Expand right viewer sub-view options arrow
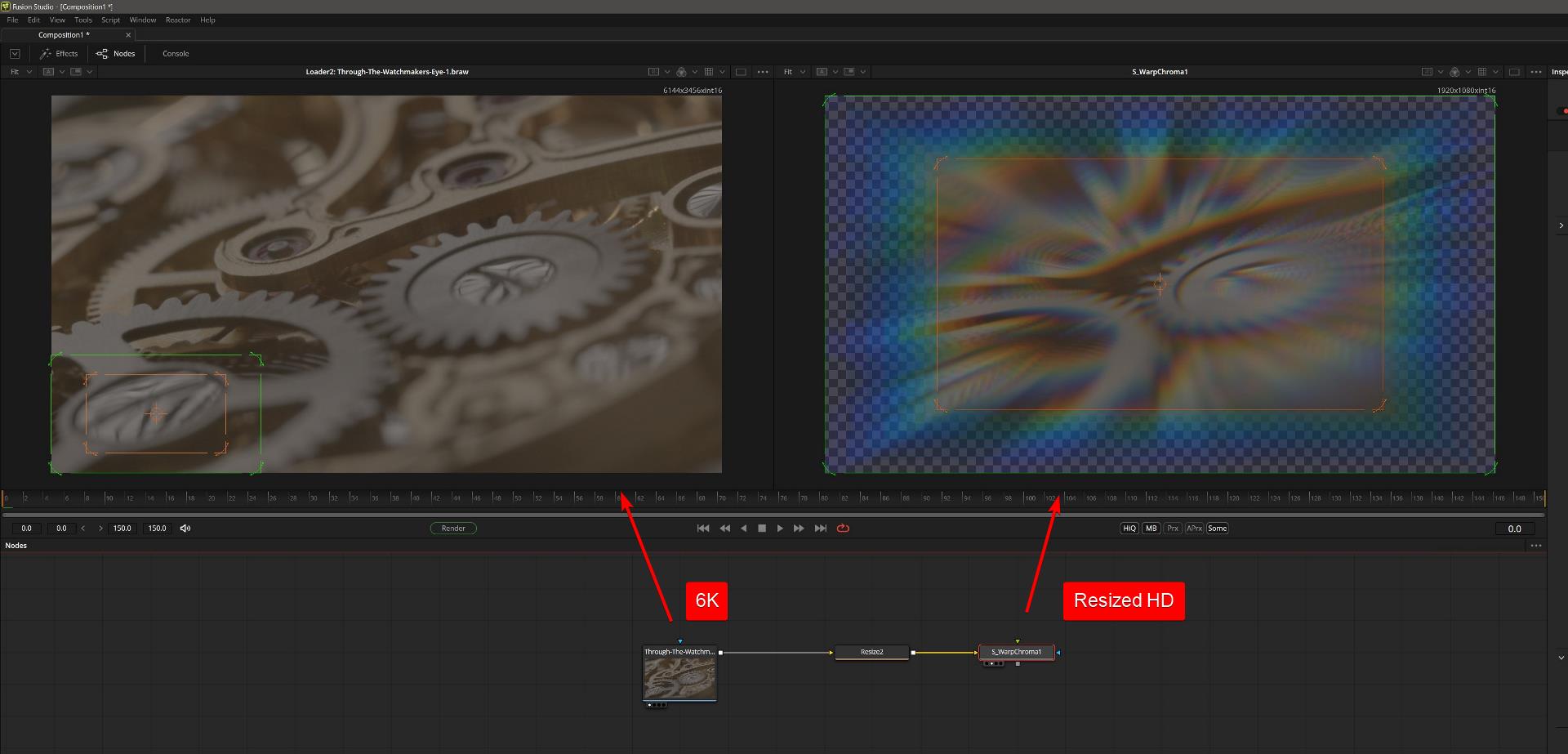The width and height of the screenshot is (1568, 754). point(863,72)
